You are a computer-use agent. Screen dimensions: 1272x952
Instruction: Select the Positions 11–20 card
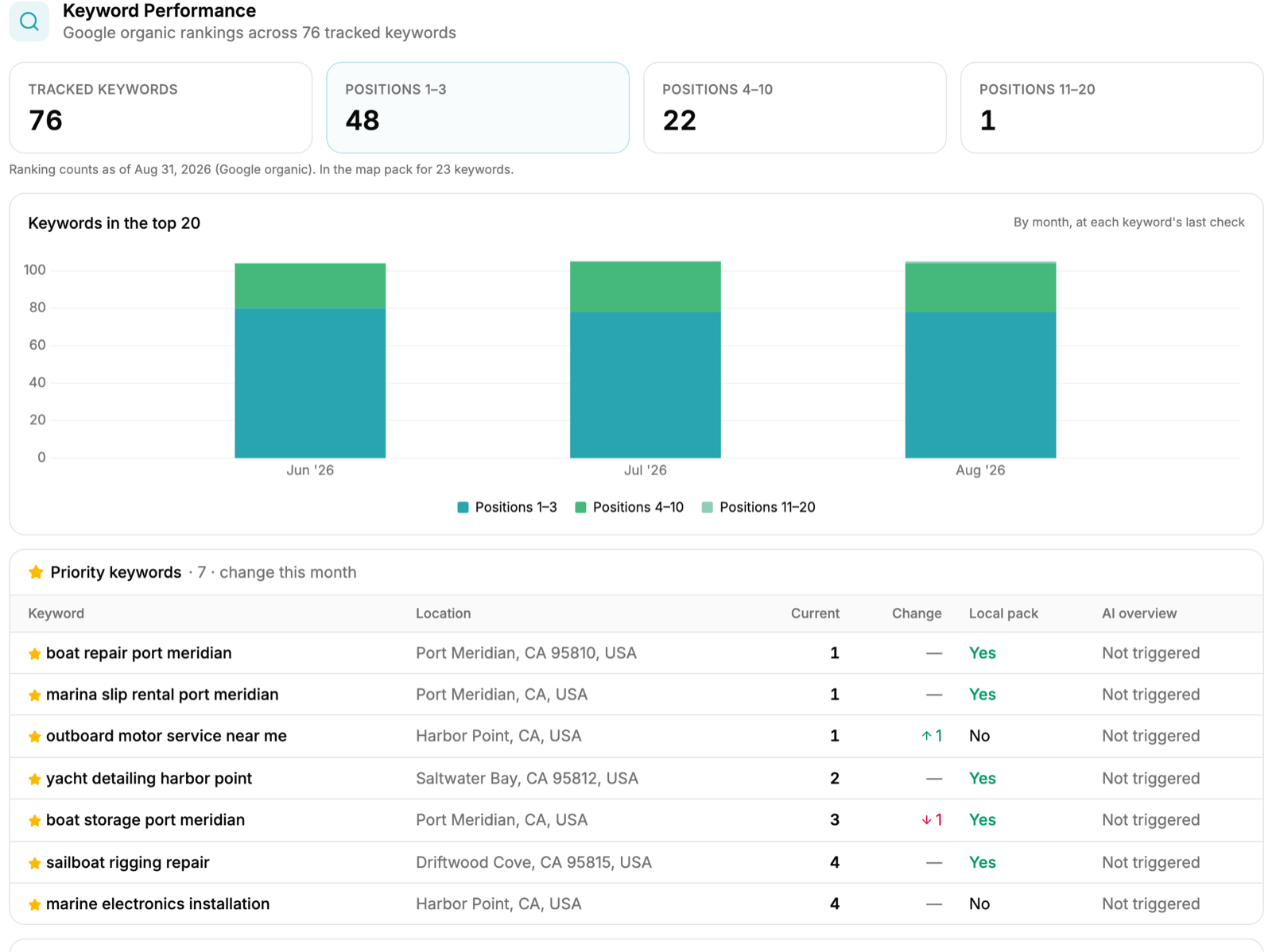coord(1111,107)
